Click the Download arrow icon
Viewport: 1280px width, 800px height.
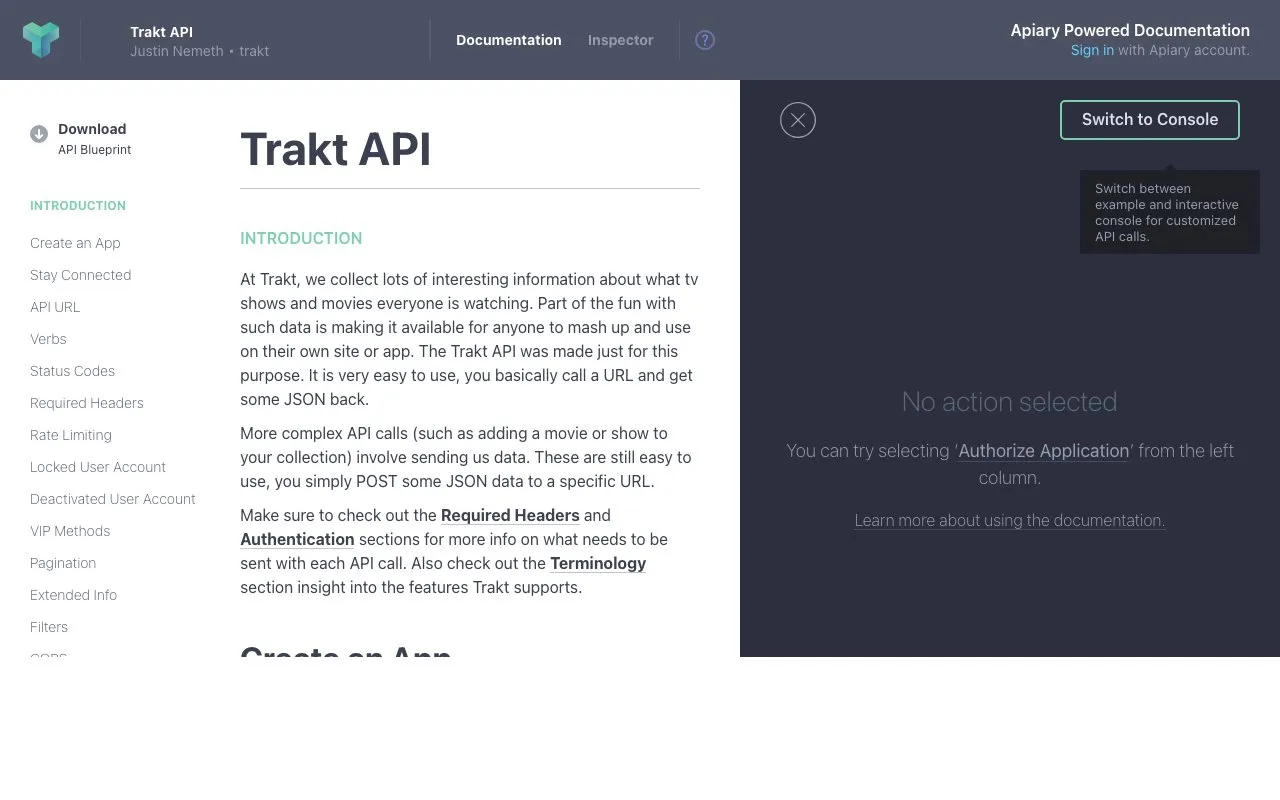[x=39, y=134]
